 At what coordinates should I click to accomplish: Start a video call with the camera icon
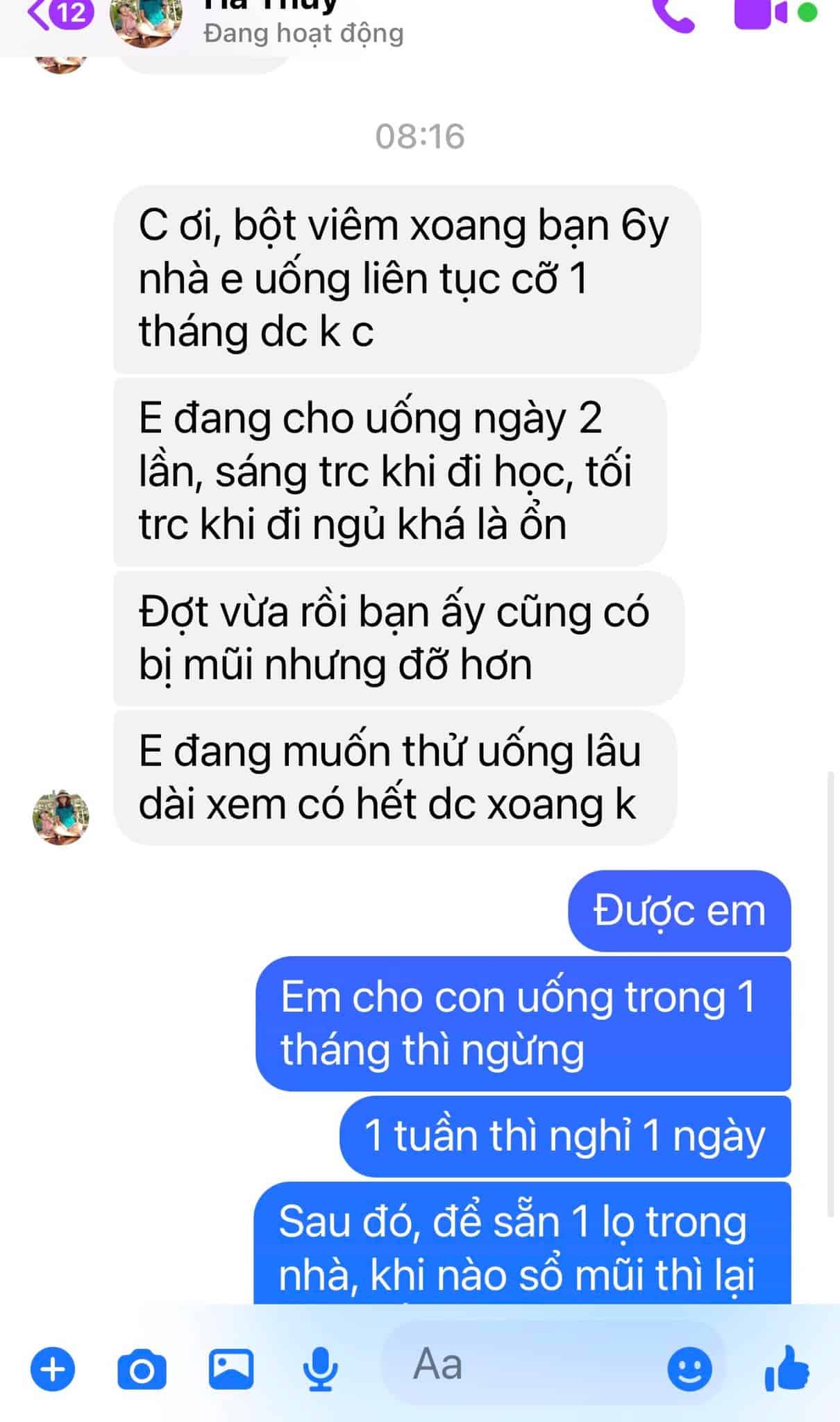pyautogui.click(x=760, y=14)
